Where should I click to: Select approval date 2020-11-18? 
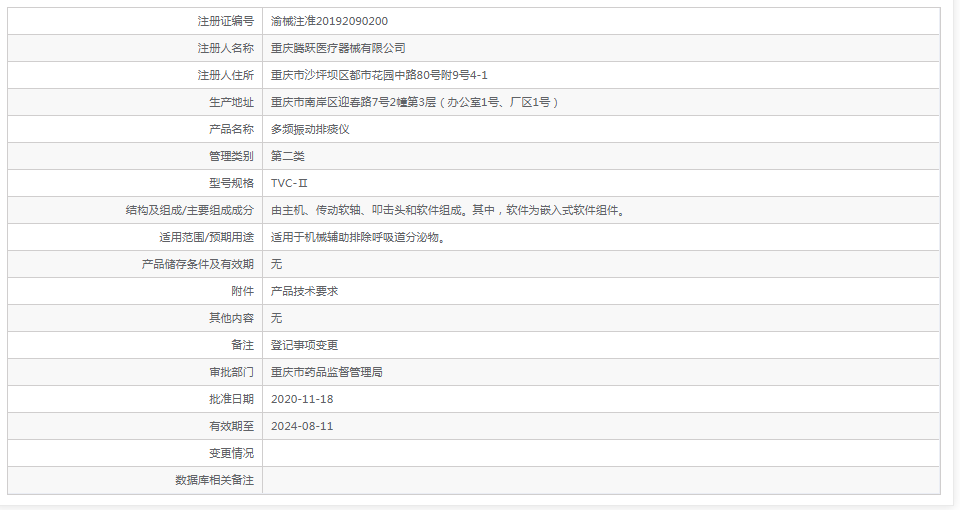coord(302,399)
